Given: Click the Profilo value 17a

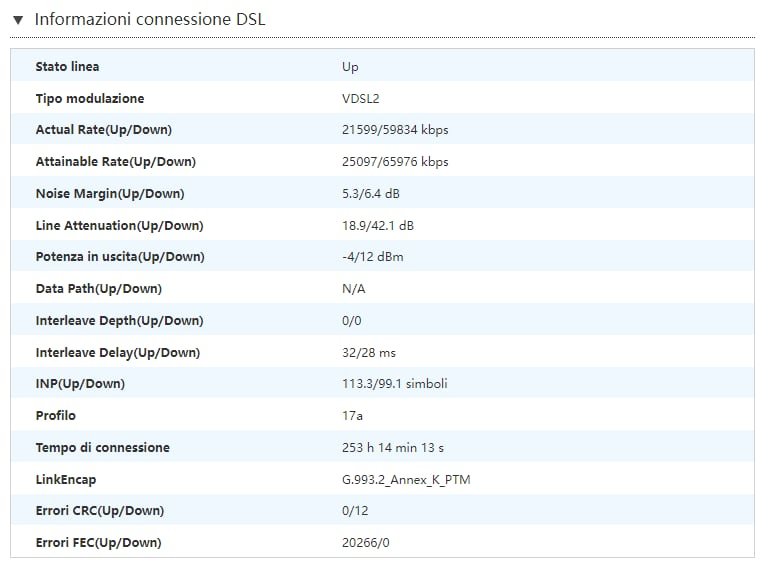Looking at the screenshot, I should coord(352,416).
